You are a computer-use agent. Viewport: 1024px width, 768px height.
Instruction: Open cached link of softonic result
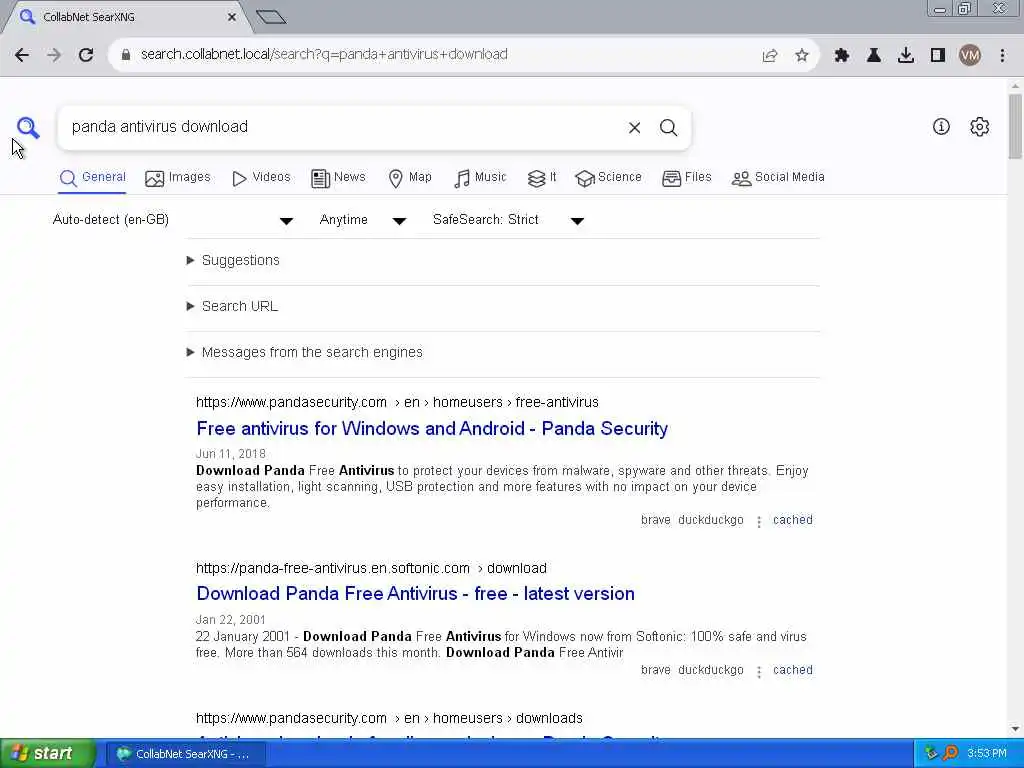pos(793,670)
